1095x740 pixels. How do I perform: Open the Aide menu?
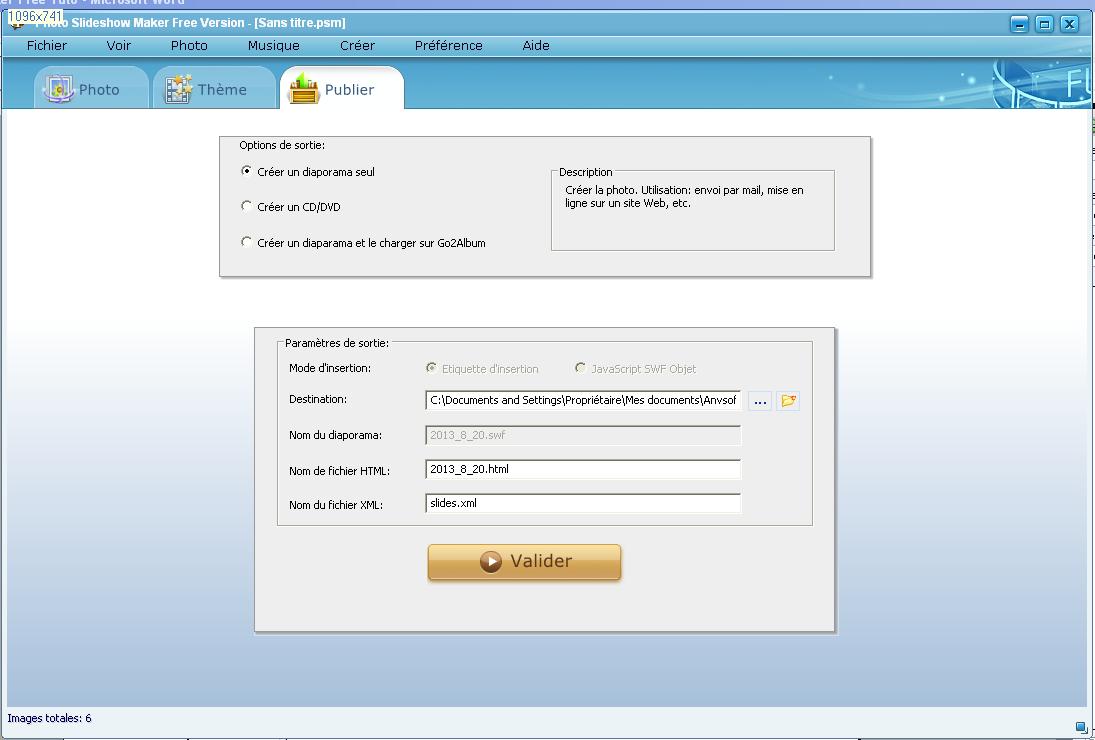tap(536, 45)
